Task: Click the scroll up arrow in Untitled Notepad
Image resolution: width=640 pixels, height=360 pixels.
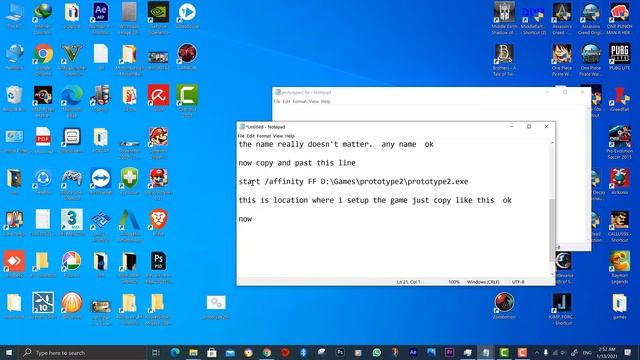Action: coord(552,143)
